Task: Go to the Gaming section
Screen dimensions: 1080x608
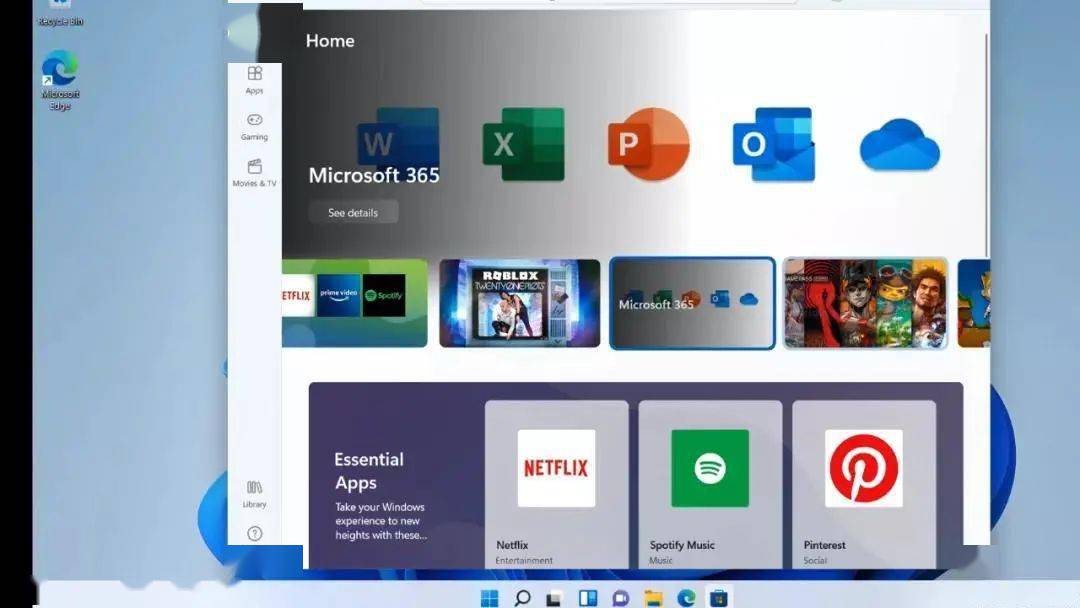Action: (x=254, y=127)
